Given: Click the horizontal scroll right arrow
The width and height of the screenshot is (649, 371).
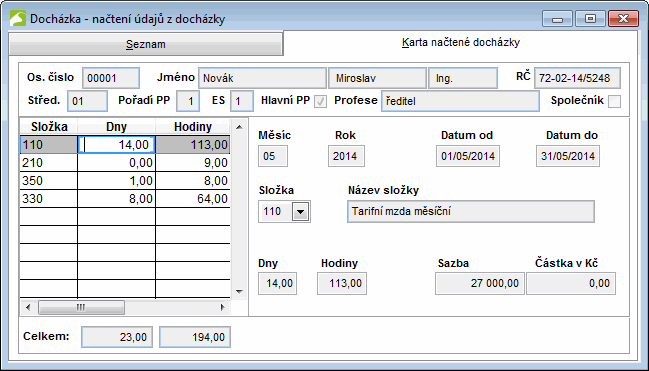Looking at the screenshot, I should (x=222, y=307).
